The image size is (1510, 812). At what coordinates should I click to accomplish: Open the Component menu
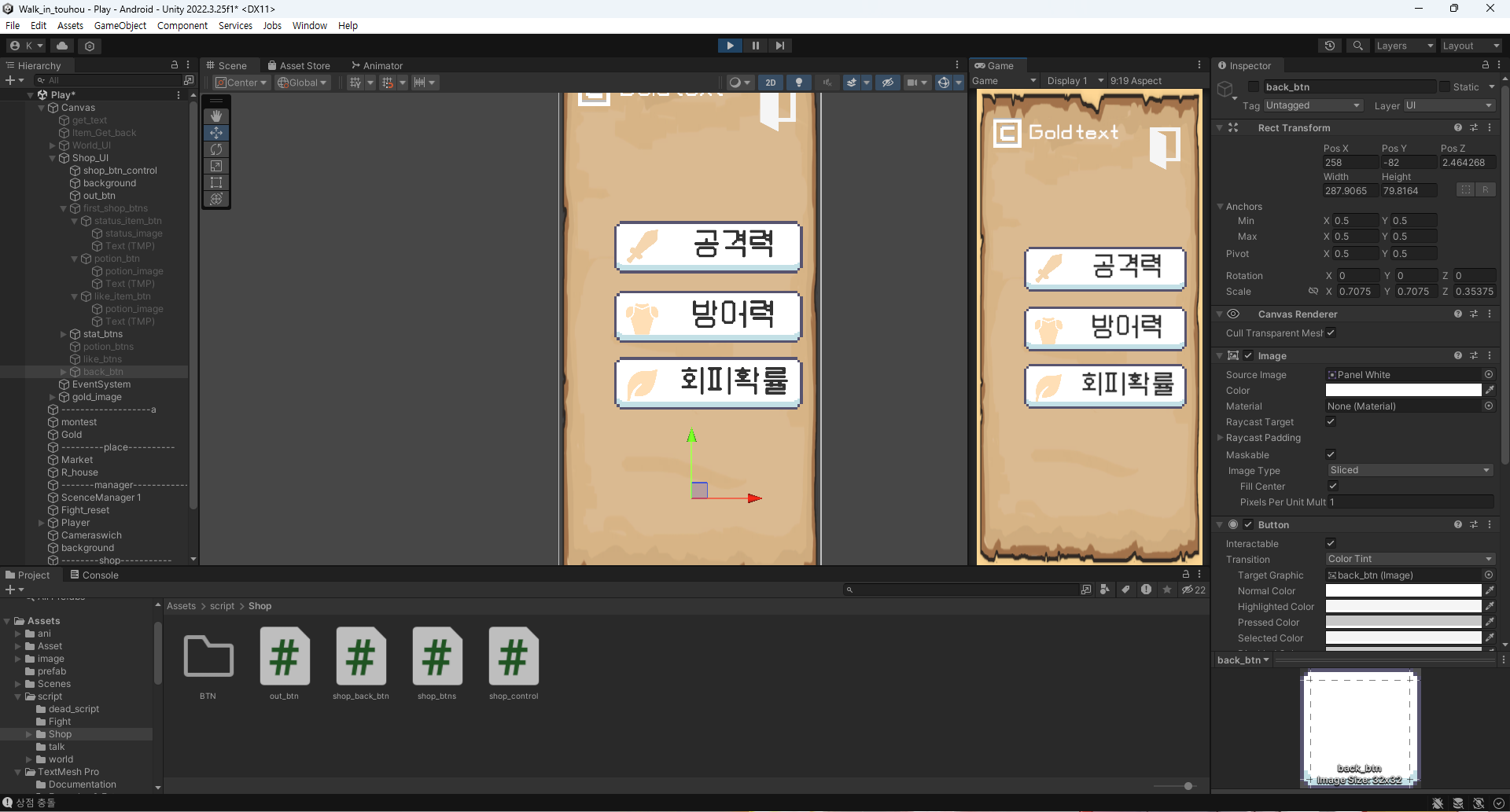click(182, 25)
